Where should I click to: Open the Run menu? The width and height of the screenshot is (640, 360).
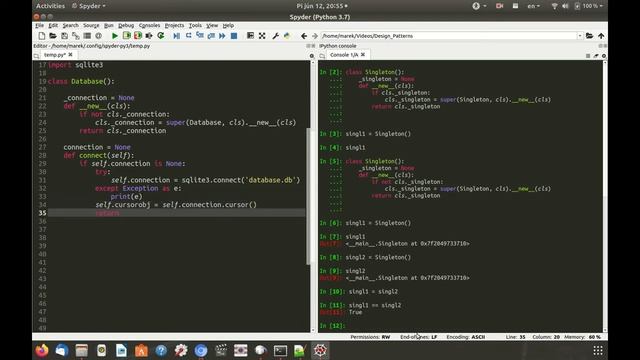click(x=109, y=25)
